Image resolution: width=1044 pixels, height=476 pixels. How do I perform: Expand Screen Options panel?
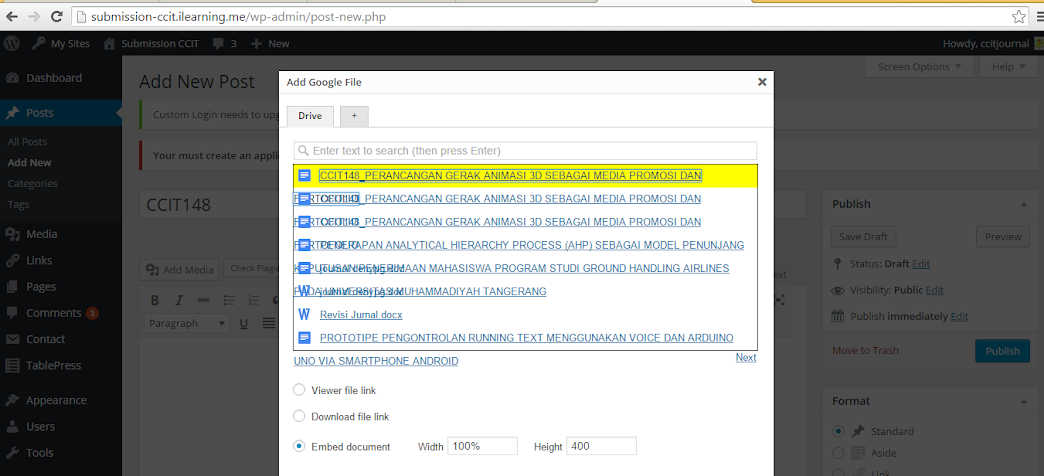(919, 67)
